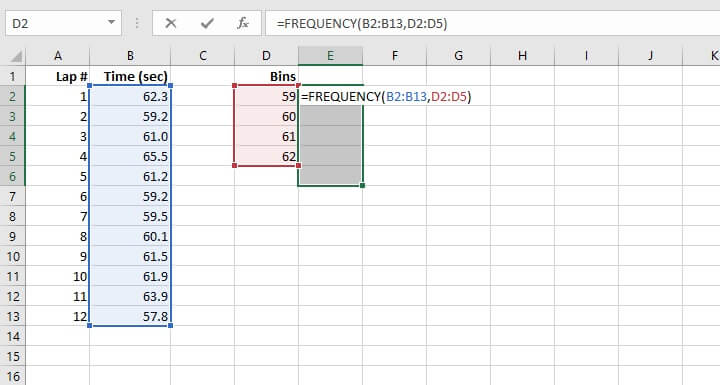Select cell with time 65.5
This screenshot has width=720, height=385.
[130, 157]
